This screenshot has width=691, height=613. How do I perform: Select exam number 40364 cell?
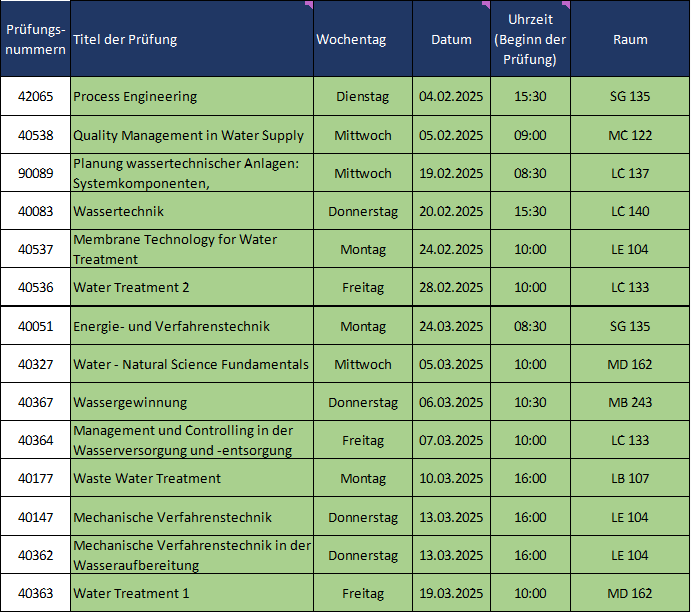coord(35,440)
